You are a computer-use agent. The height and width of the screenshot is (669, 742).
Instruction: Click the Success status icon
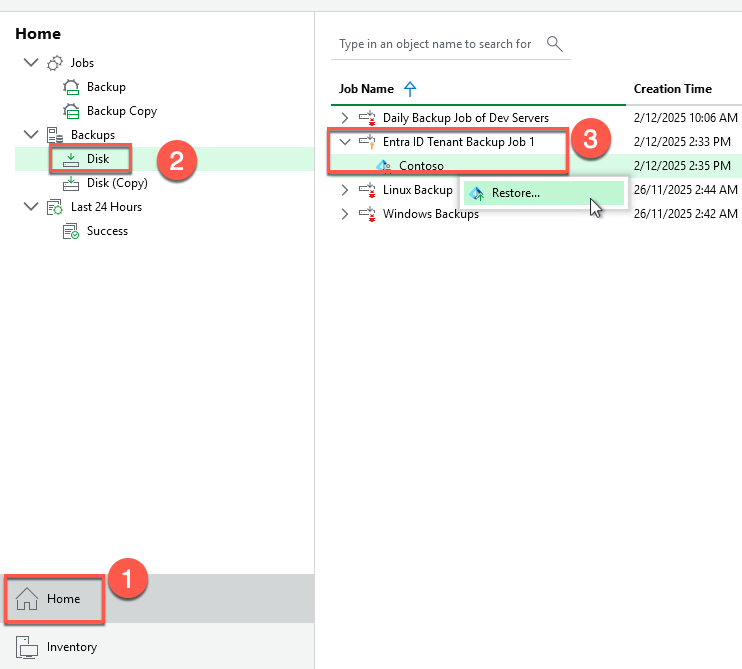click(x=71, y=231)
